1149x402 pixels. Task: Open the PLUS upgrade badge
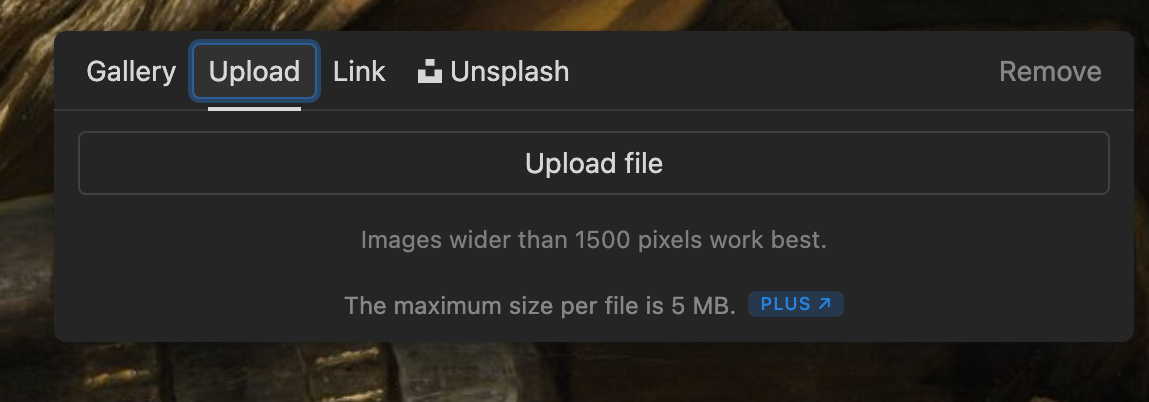pos(796,304)
